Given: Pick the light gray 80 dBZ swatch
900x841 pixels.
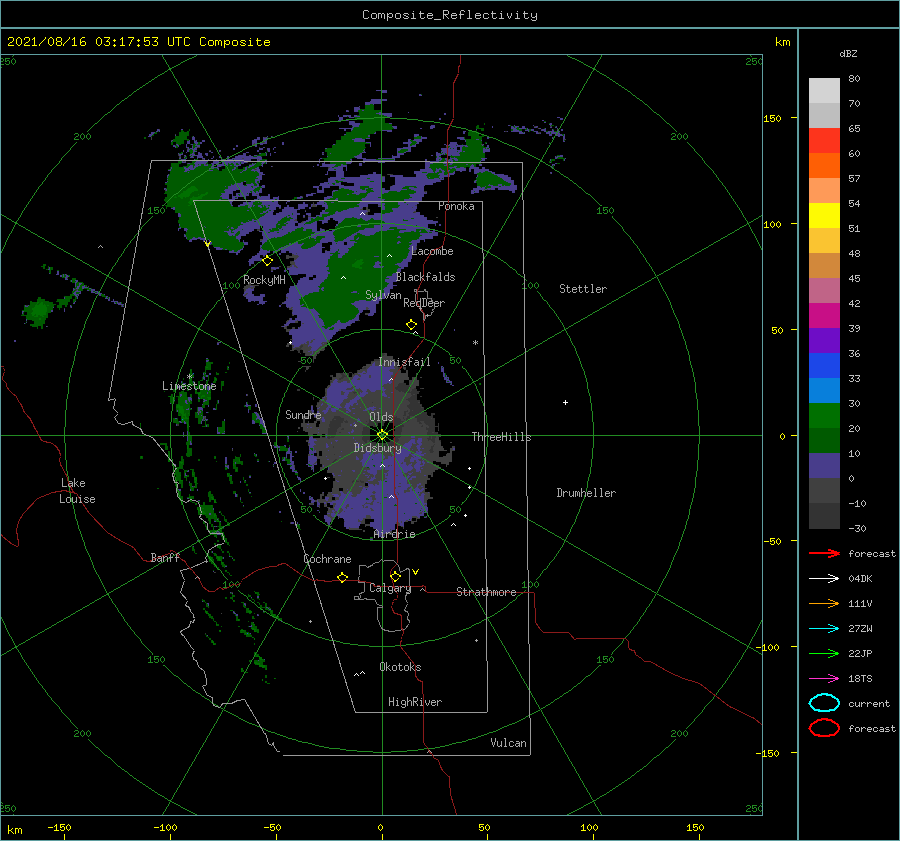Looking at the screenshot, I should tap(824, 90).
